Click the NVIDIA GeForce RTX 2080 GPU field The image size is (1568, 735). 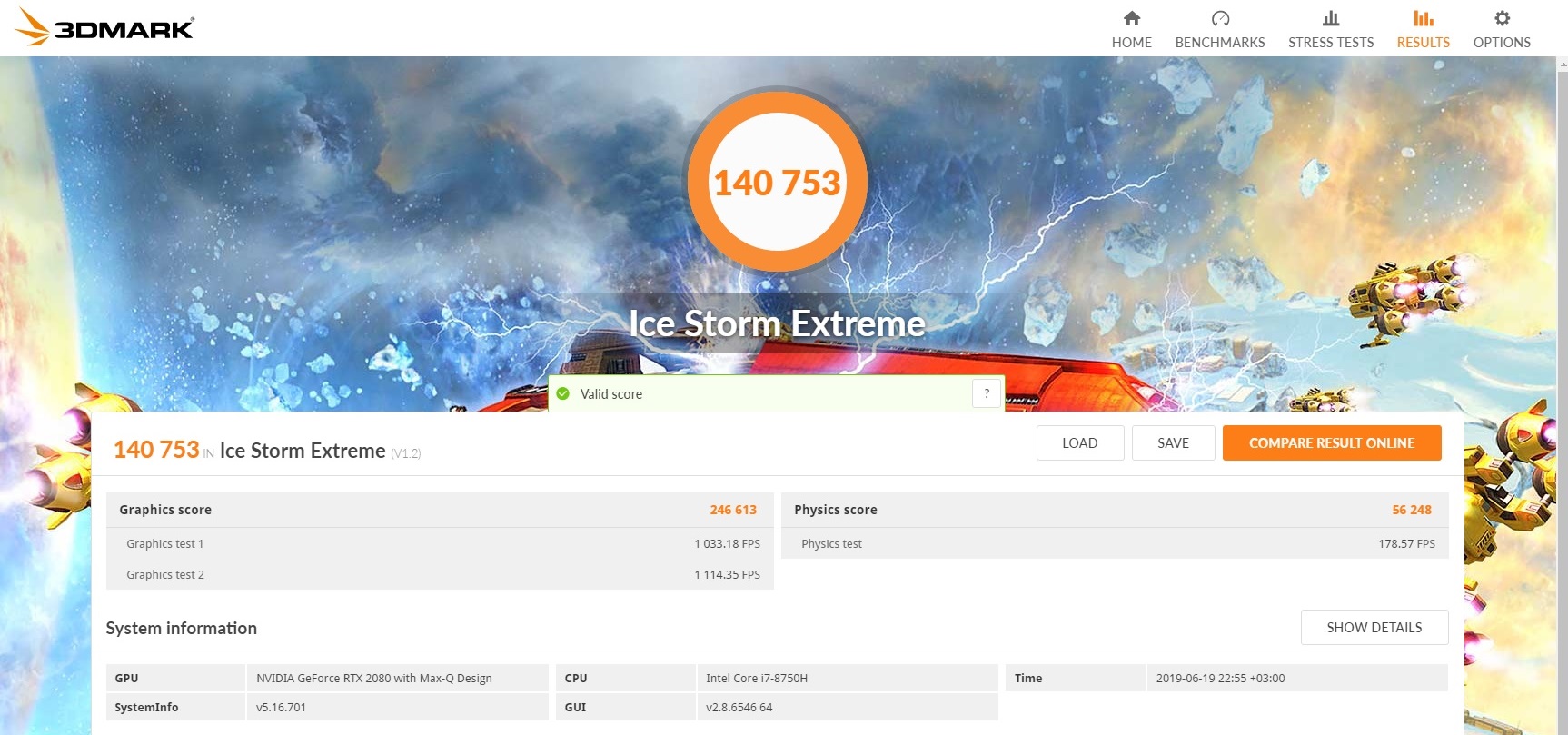(x=396, y=679)
